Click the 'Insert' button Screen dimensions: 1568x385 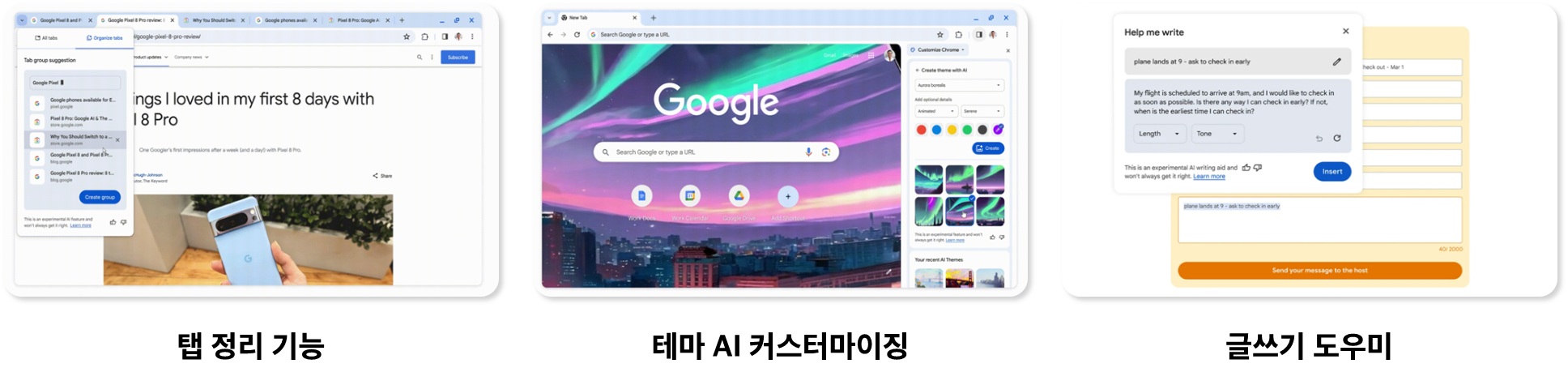coord(1332,171)
